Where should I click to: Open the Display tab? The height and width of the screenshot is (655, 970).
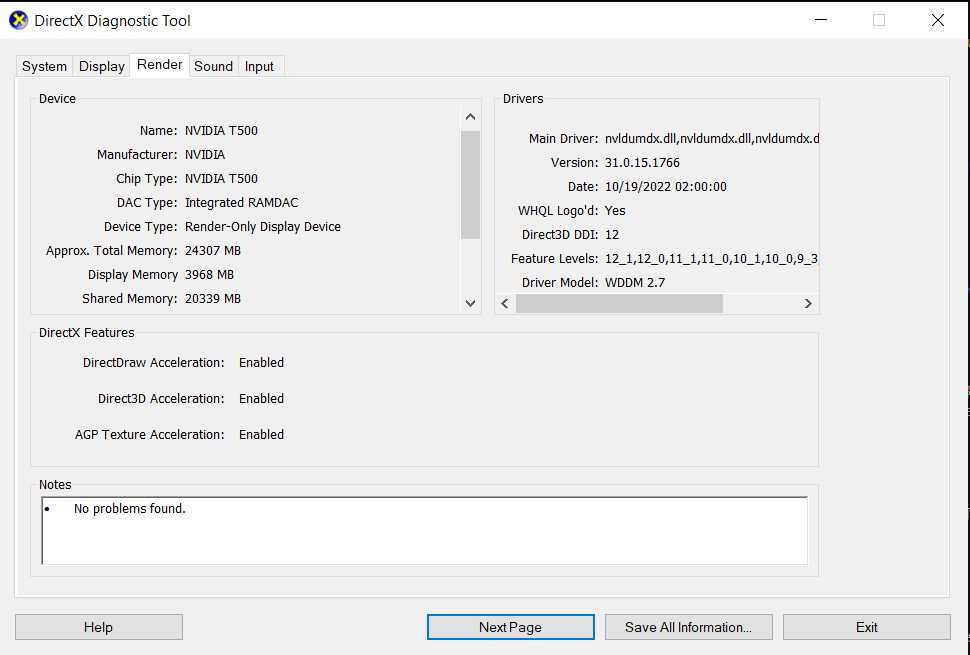pyautogui.click(x=101, y=66)
